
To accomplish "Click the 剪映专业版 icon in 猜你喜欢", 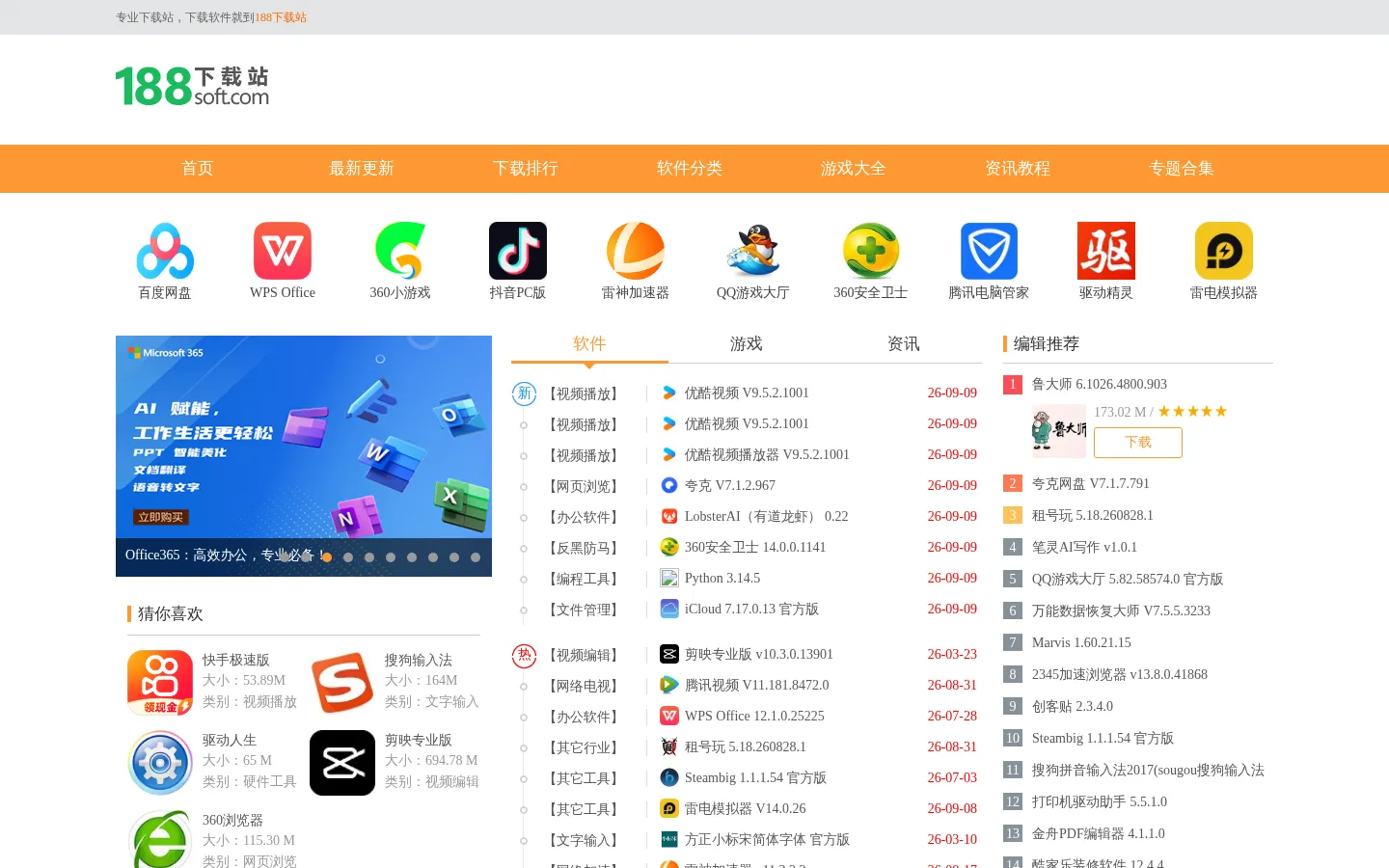I will click(x=342, y=763).
